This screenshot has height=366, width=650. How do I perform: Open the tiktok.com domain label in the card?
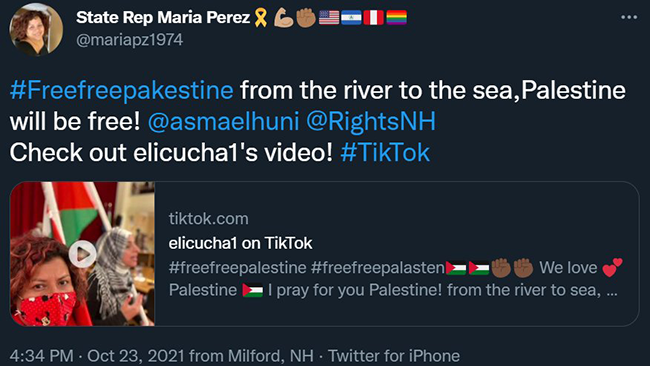click(x=209, y=218)
